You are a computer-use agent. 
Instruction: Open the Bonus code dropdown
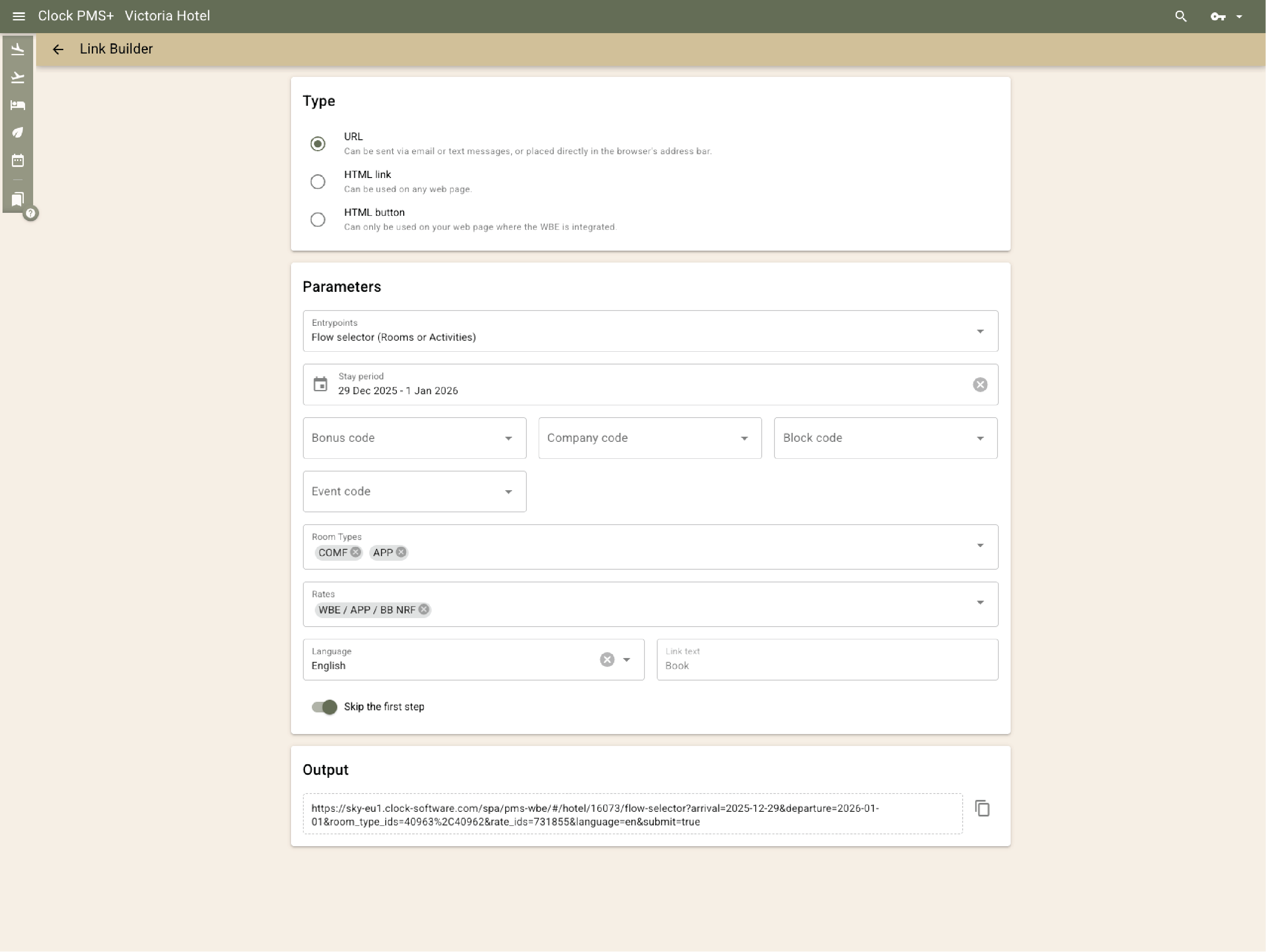point(508,438)
